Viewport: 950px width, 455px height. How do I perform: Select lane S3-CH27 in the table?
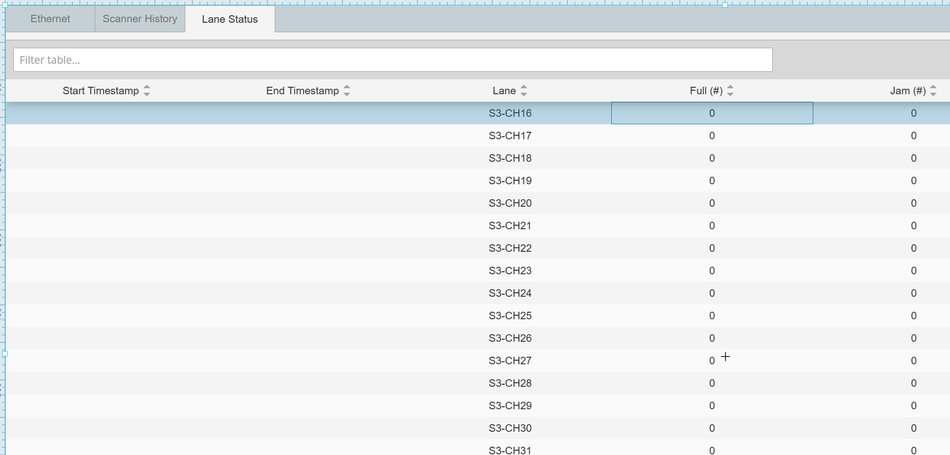tap(510, 360)
